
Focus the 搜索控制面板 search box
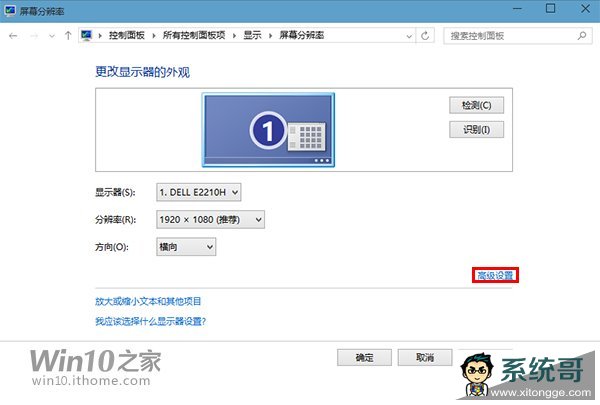pyautogui.click(x=518, y=36)
